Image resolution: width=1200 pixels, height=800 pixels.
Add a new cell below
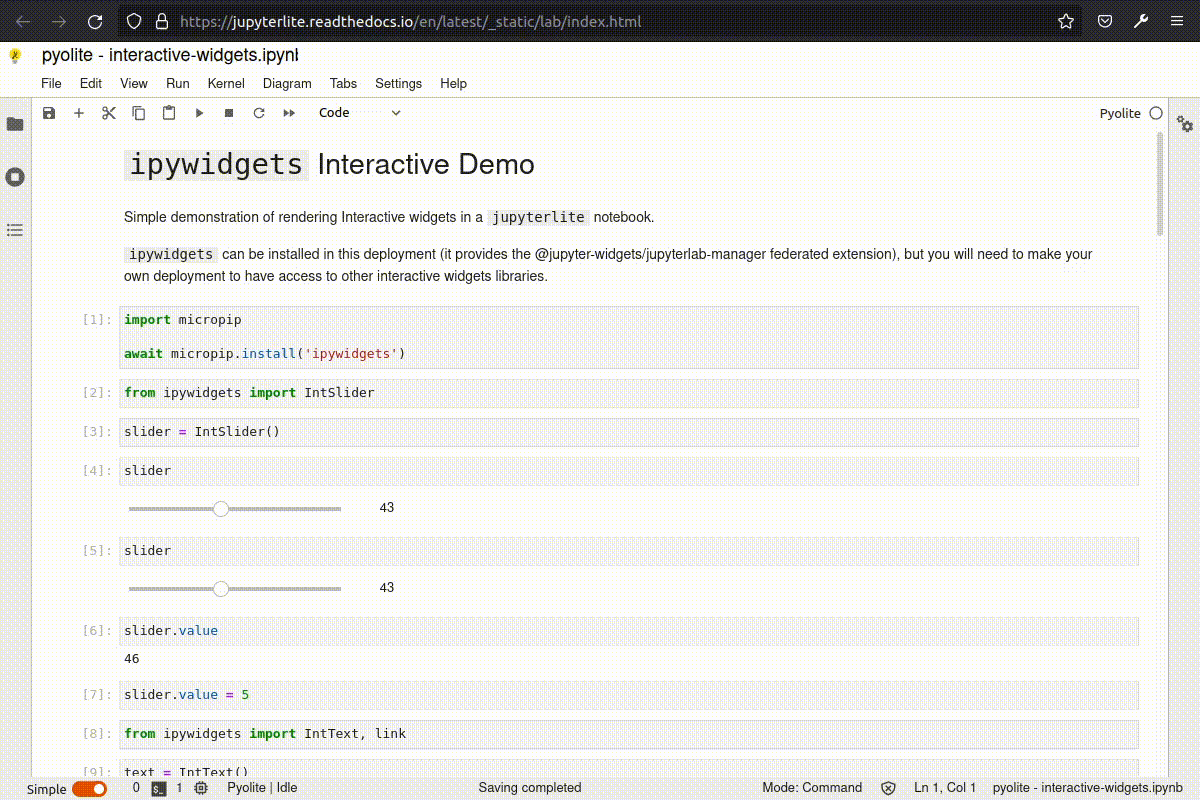(79, 112)
